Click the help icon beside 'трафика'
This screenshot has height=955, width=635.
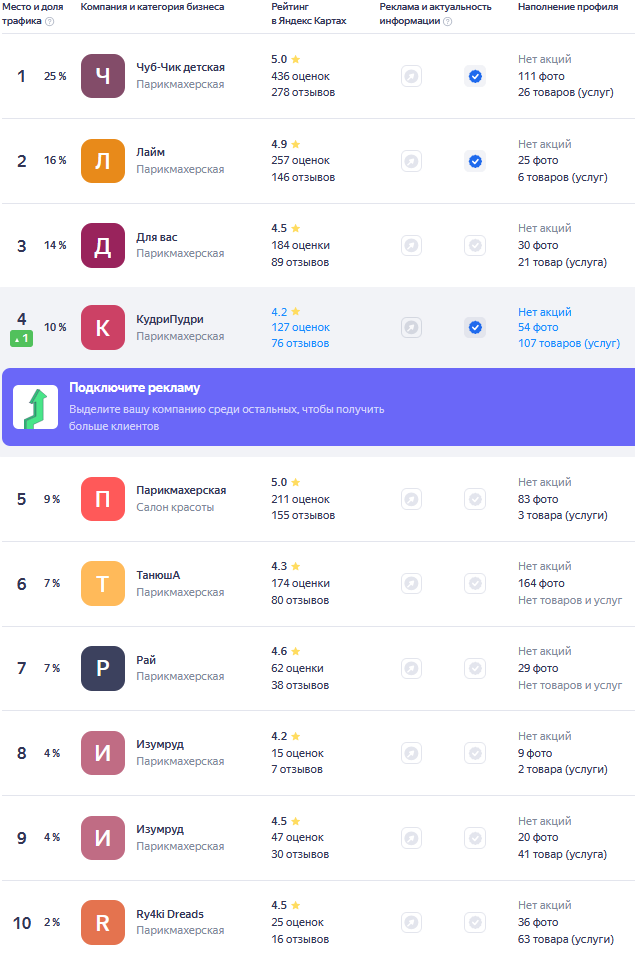click(50, 21)
